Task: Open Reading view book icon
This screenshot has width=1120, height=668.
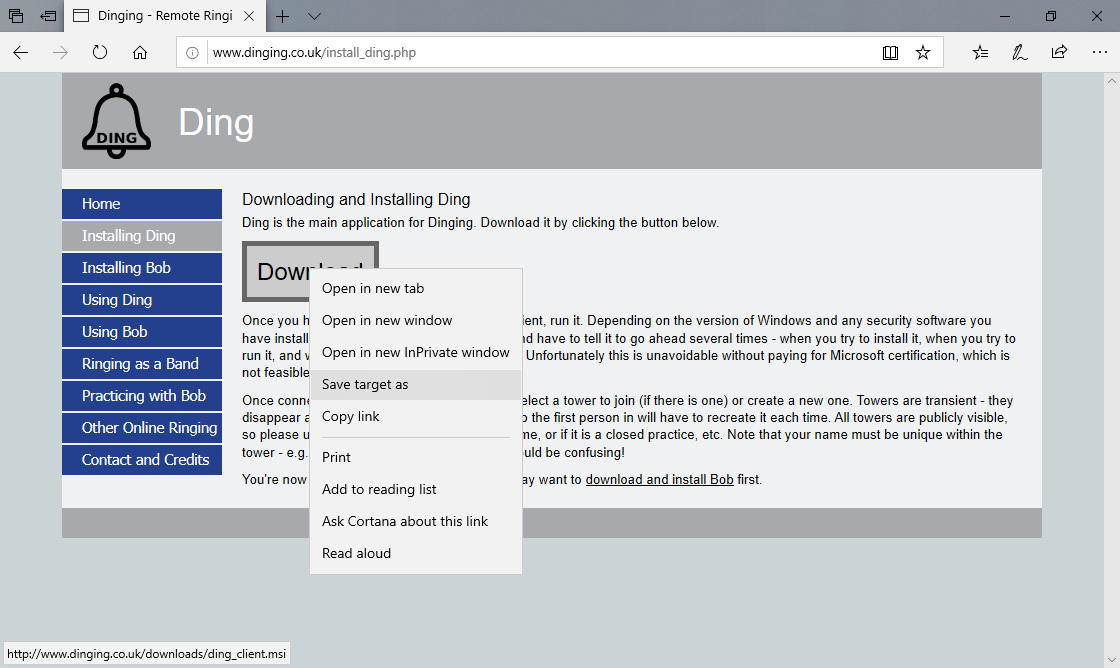Action: (x=890, y=52)
